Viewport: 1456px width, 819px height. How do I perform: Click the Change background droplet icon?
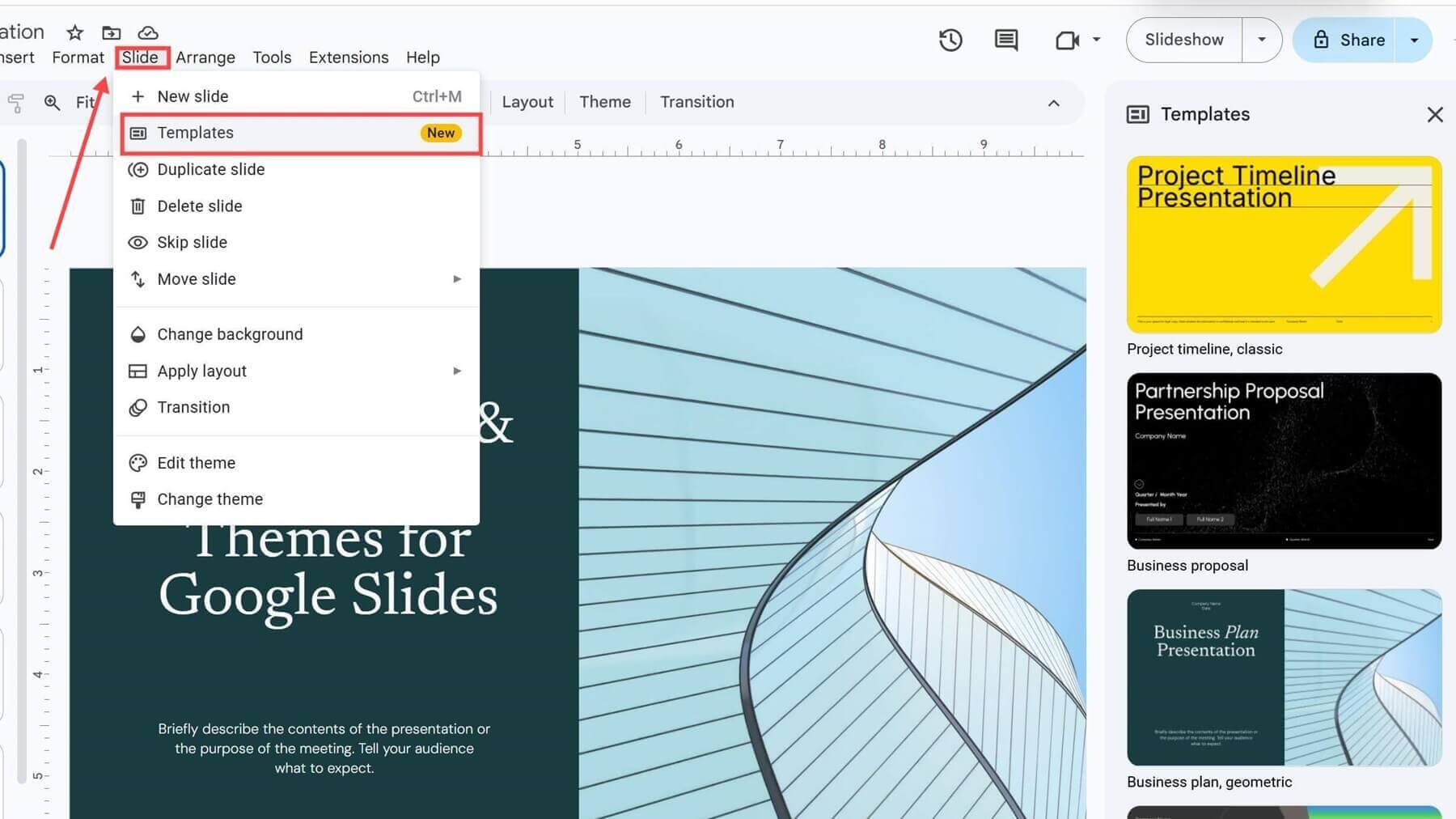[x=138, y=334]
